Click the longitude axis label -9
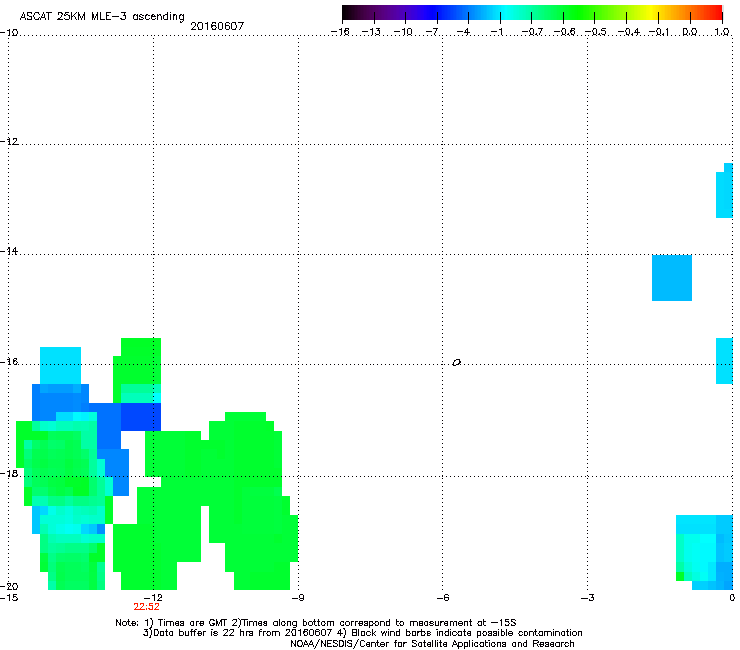Viewport: 740px width, 650px height. click(298, 598)
